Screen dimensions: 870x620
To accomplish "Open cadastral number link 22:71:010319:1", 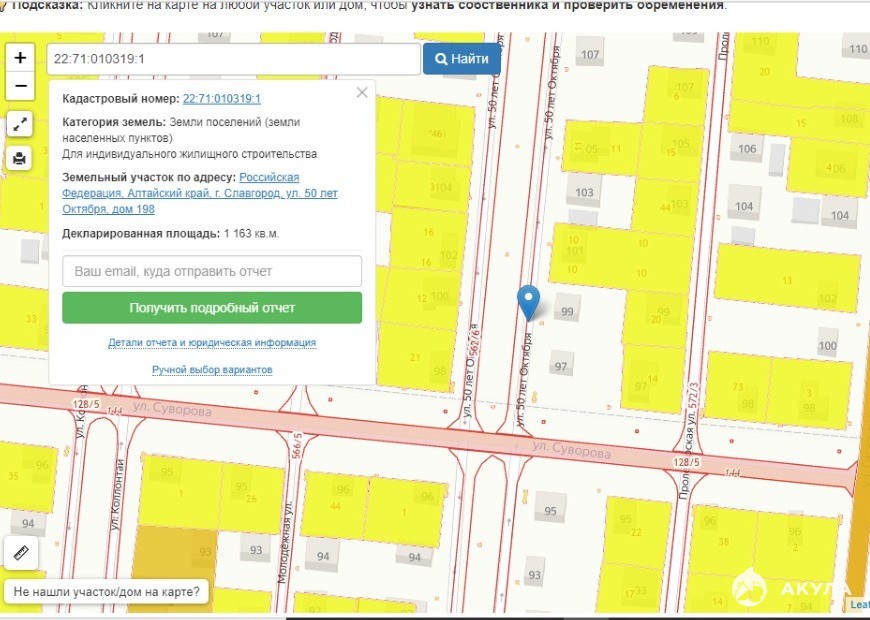I will pos(221,99).
